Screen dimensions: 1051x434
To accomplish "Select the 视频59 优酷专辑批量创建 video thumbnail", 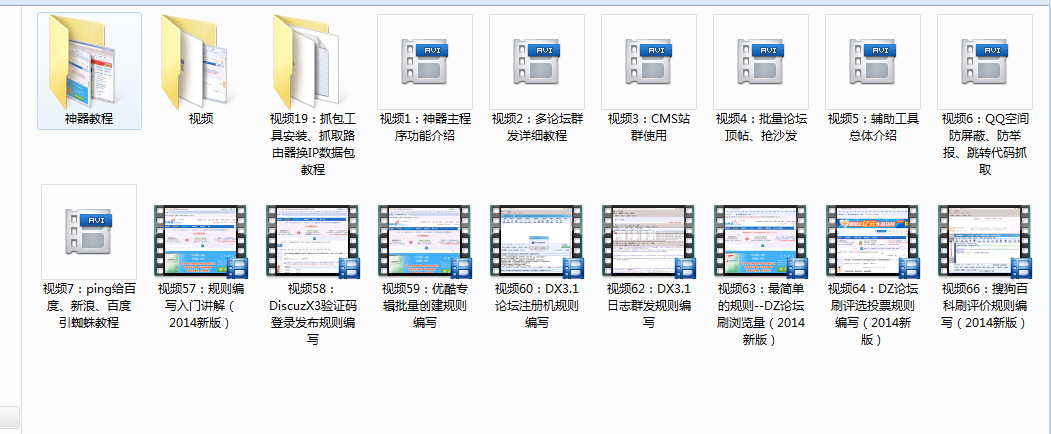I will point(424,240).
